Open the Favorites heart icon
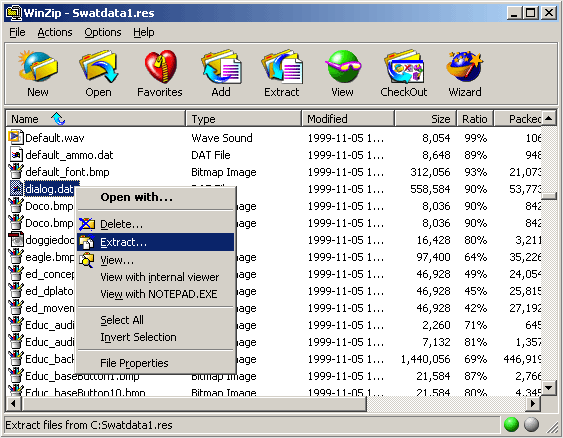The width and height of the screenshot is (563, 438). (x=160, y=67)
